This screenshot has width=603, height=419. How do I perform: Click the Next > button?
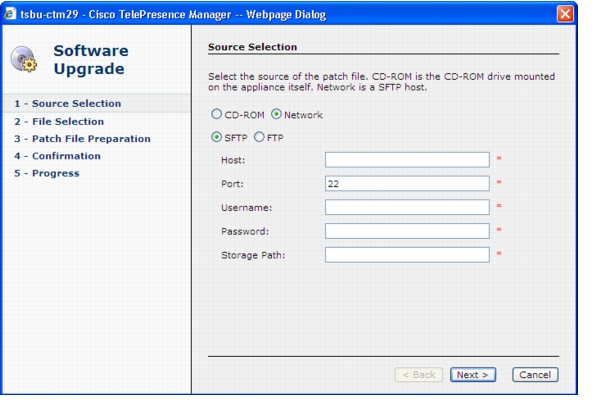coord(473,375)
